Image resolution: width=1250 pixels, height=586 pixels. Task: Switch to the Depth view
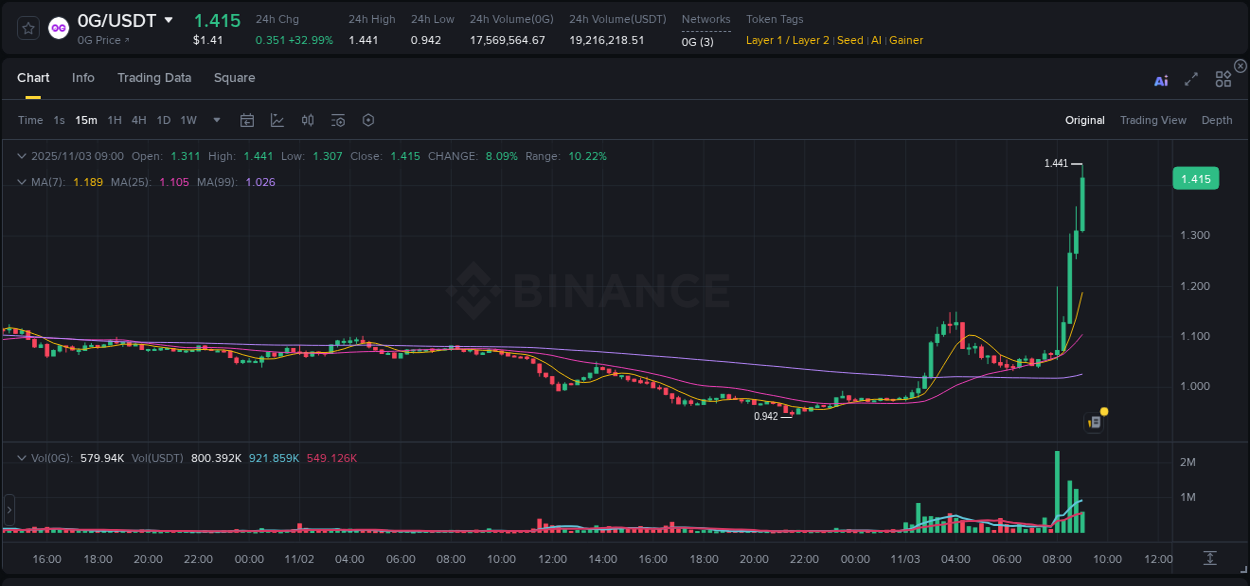pos(1216,120)
